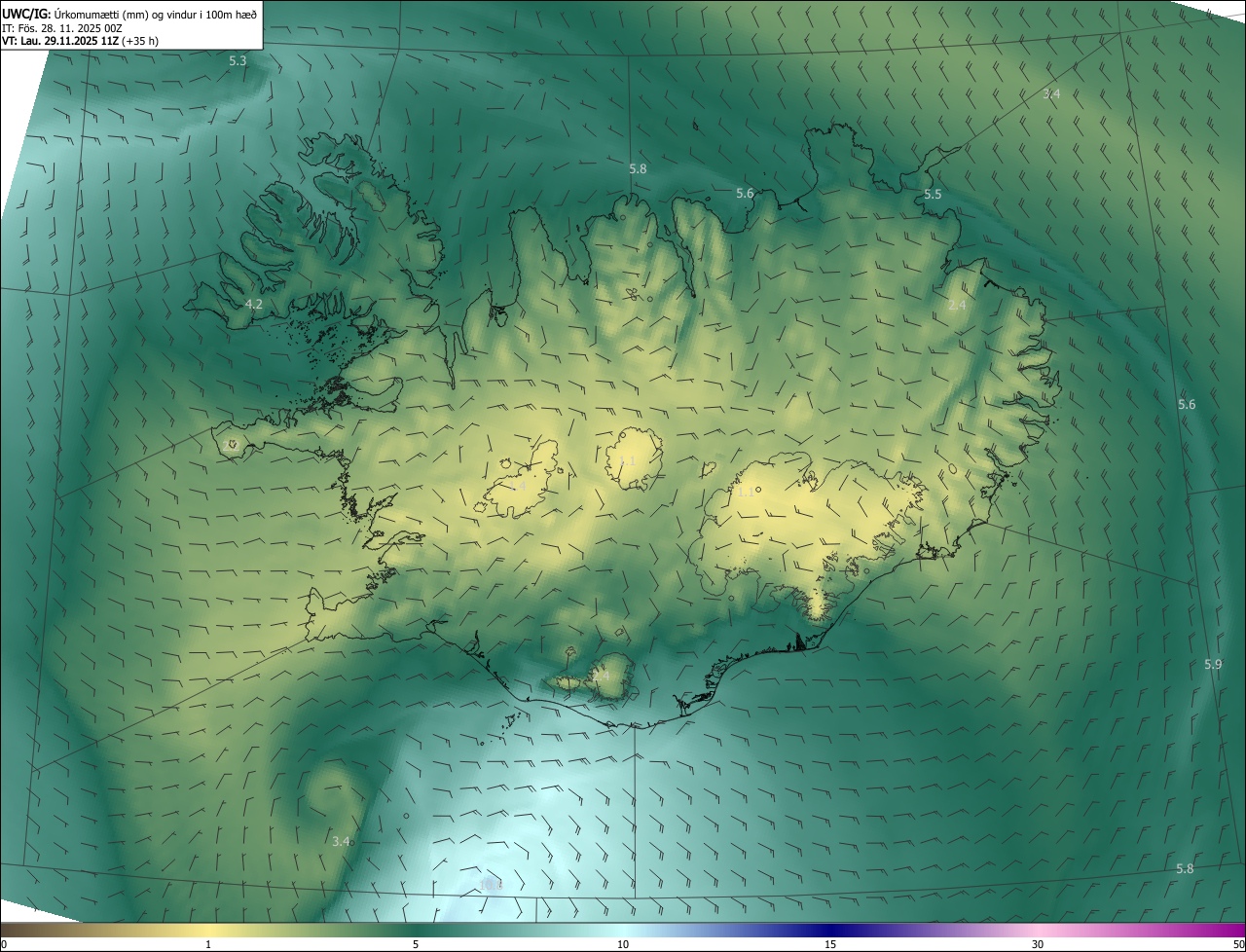Click the 50 tick on the colour scale
Screen dimensions: 1246x952
pos(1238,945)
